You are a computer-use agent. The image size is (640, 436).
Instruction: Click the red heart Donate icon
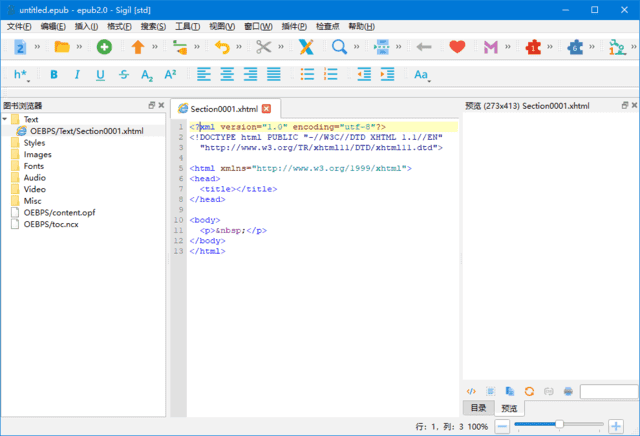[457, 46]
